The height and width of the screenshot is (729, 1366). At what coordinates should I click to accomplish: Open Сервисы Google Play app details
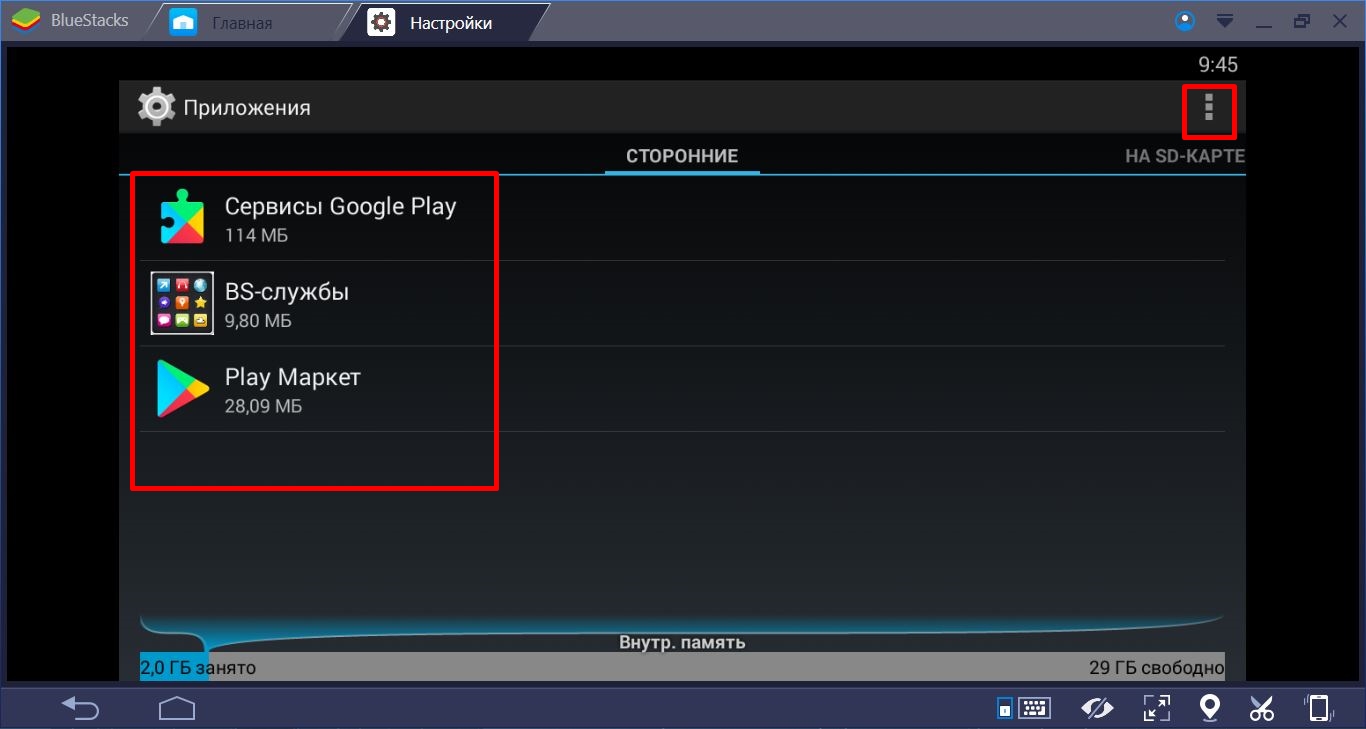click(340, 218)
